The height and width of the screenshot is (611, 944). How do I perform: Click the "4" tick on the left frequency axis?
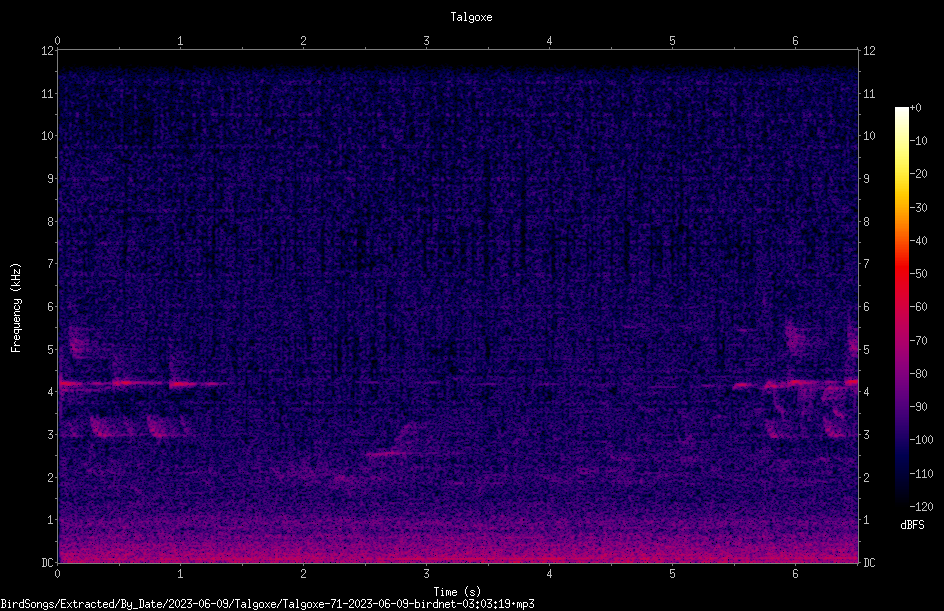[51, 392]
